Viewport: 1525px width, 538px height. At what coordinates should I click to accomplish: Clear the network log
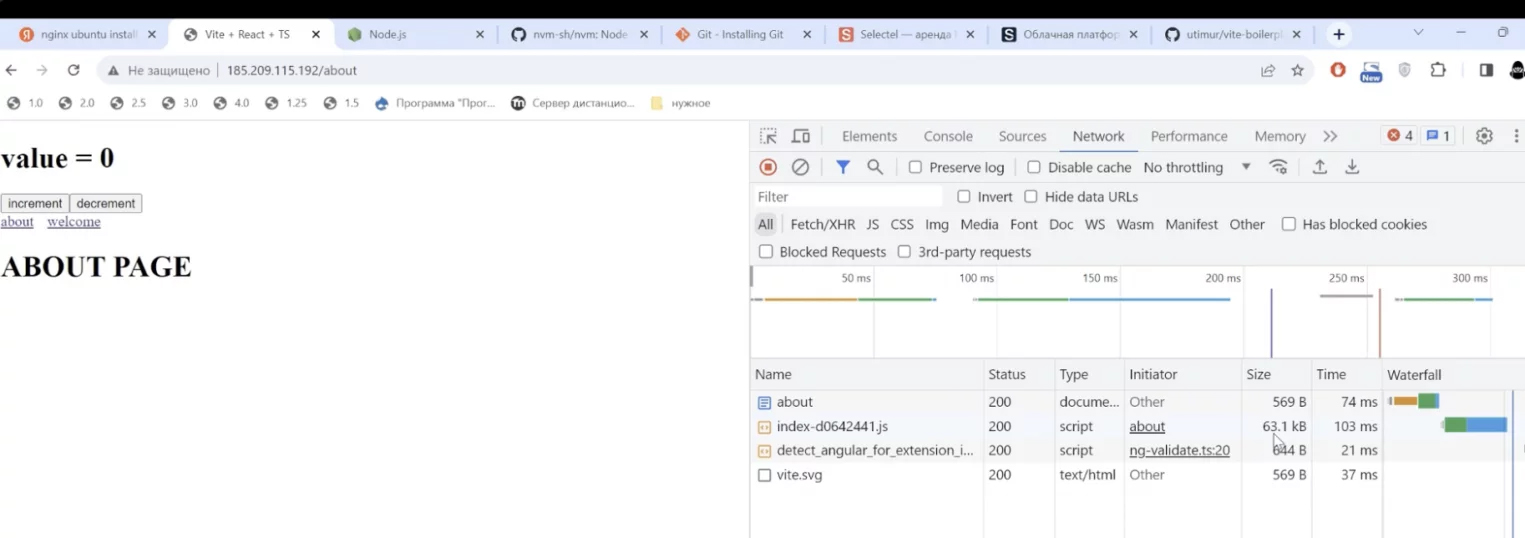coord(800,167)
